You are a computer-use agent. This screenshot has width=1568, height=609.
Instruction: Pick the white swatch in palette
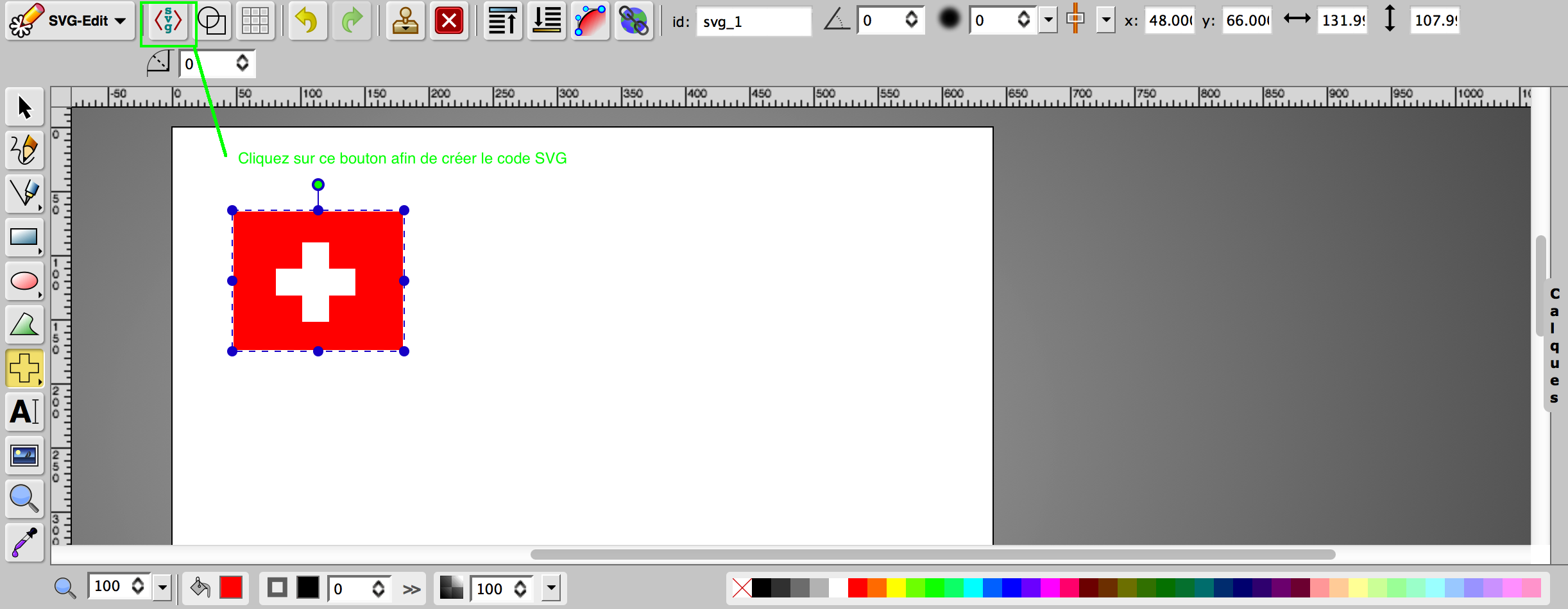[838, 588]
